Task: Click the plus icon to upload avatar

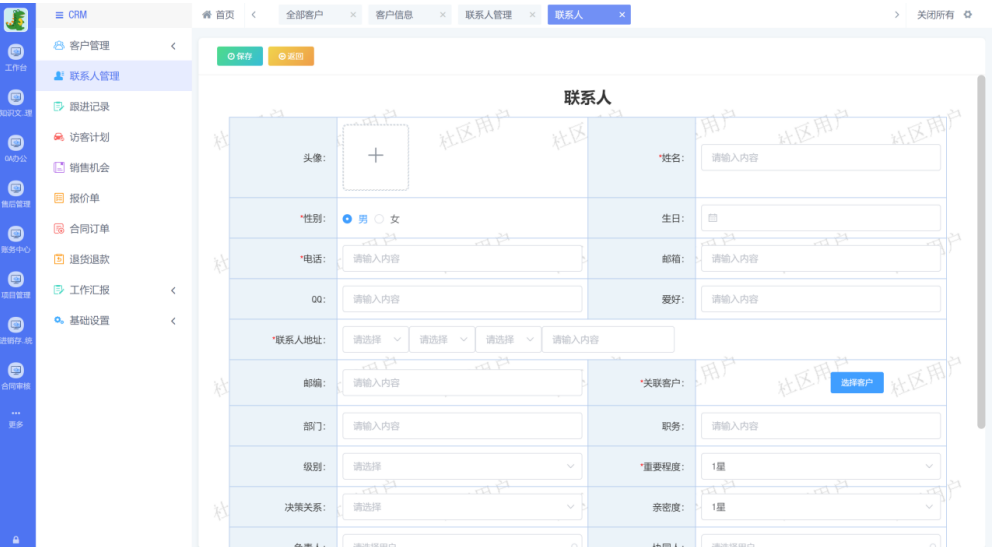Action: (x=375, y=157)
